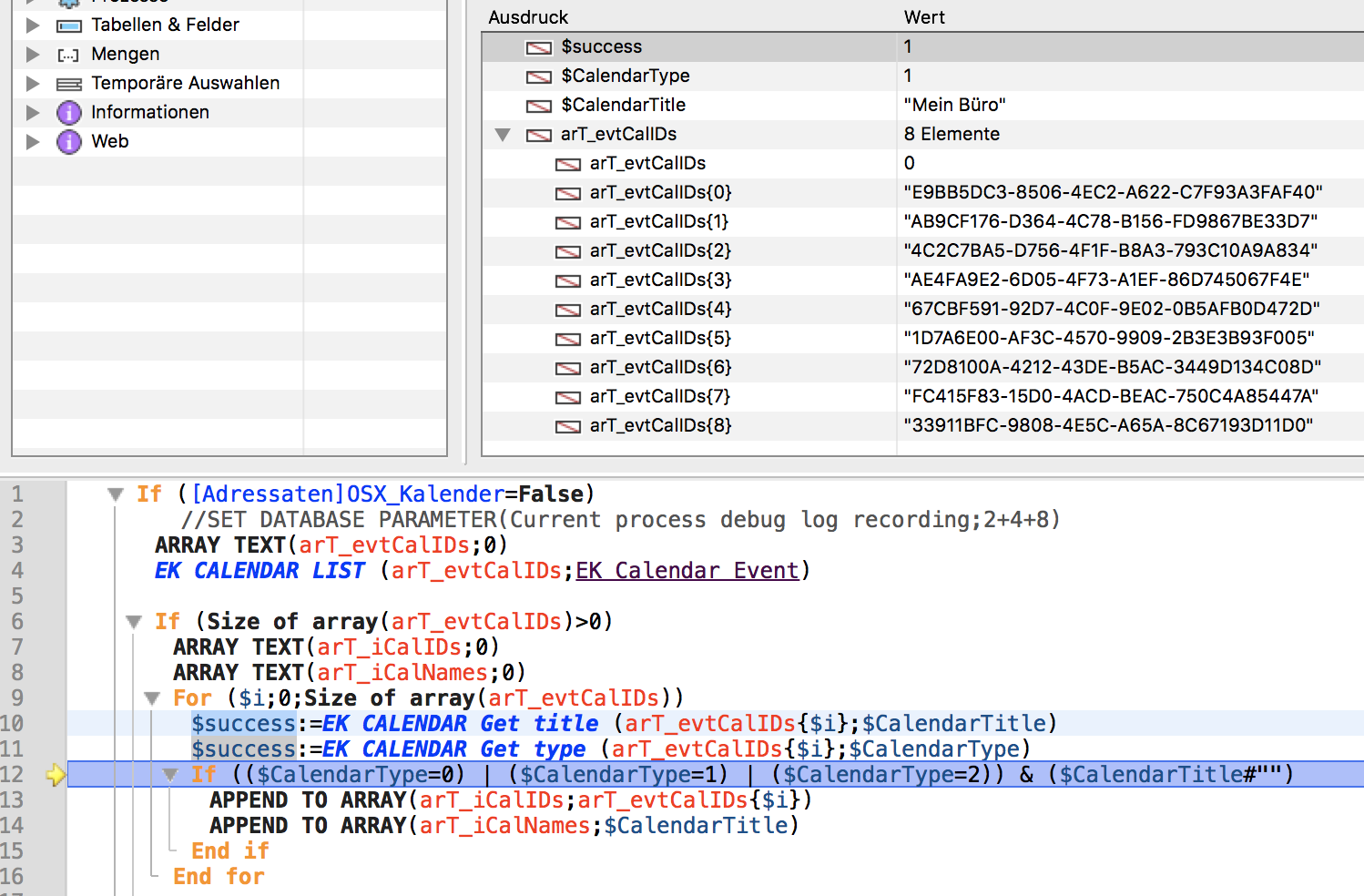Click the Temporäre Auswahlen list icon
1364x896 pixels.
(x=69, y=84)
